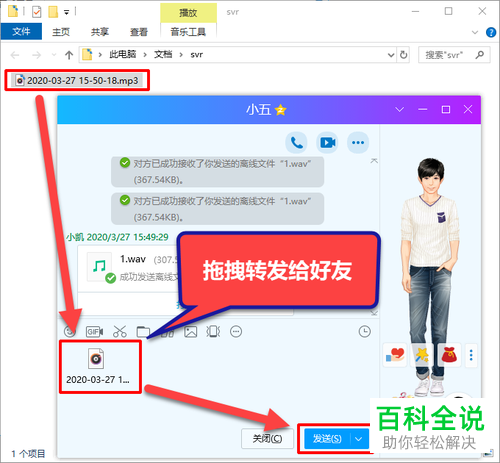Open the 文件 menu tab
This screenshot has width=500, height=463.
click(x=21, y=32)
